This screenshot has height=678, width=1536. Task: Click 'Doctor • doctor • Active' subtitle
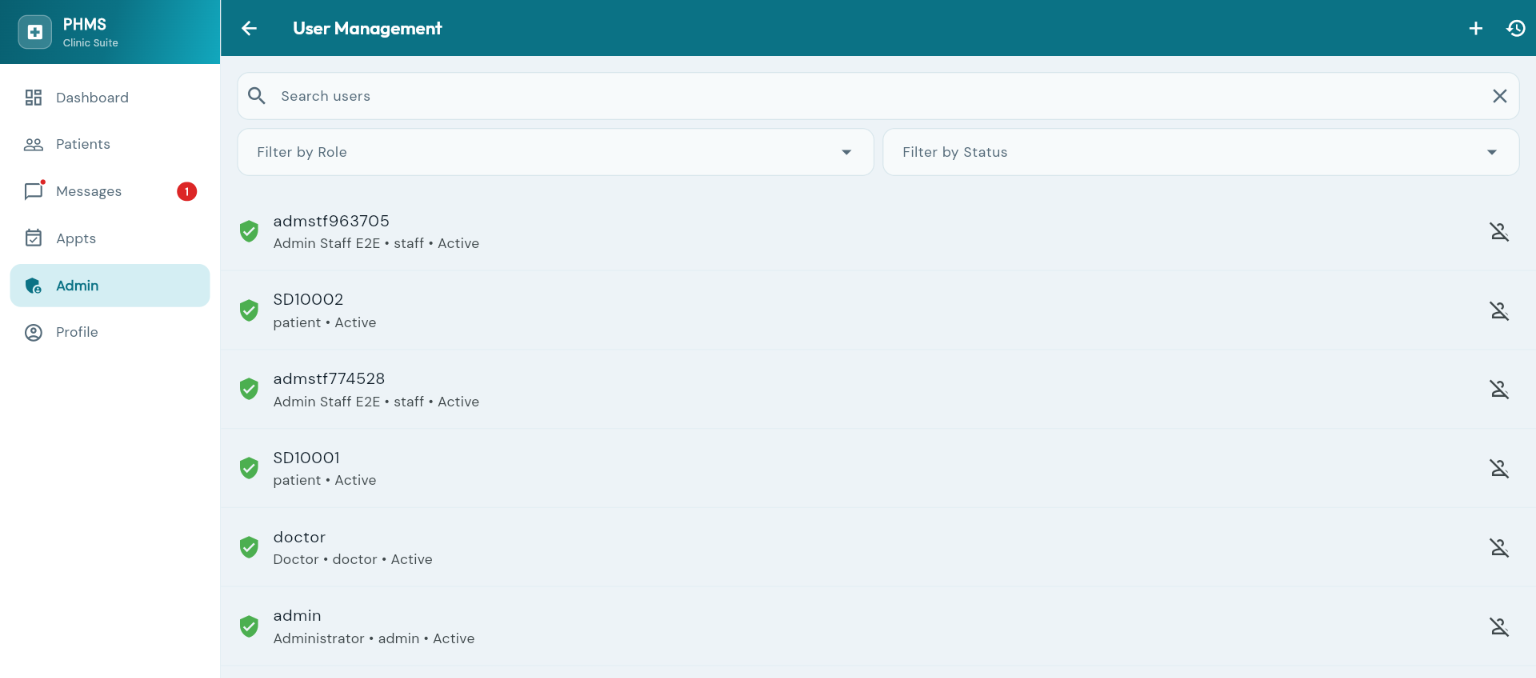pyautogui.click(x=353, y=559)
